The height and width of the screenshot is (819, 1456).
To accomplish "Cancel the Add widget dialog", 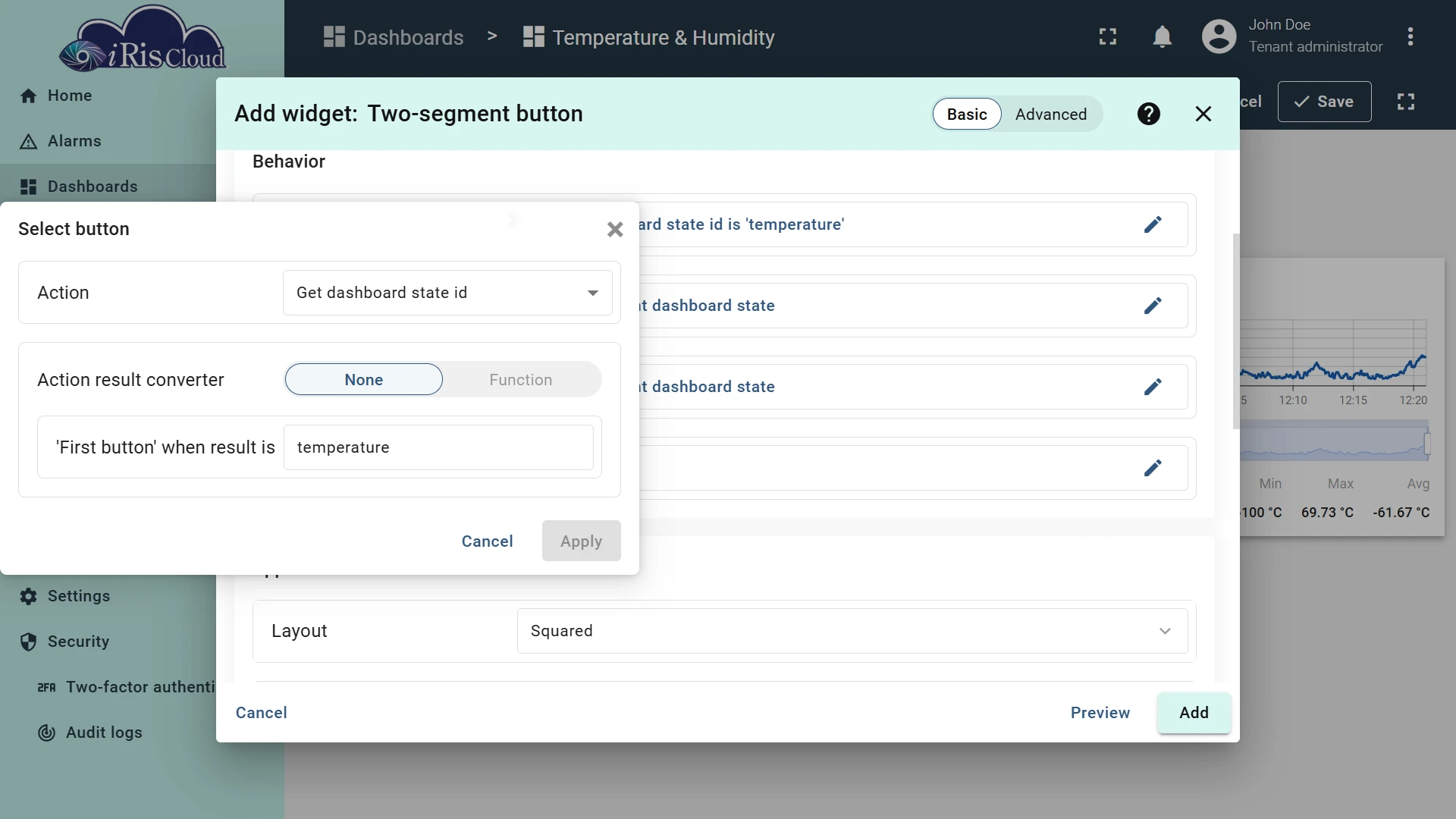I will click(262, 713).
